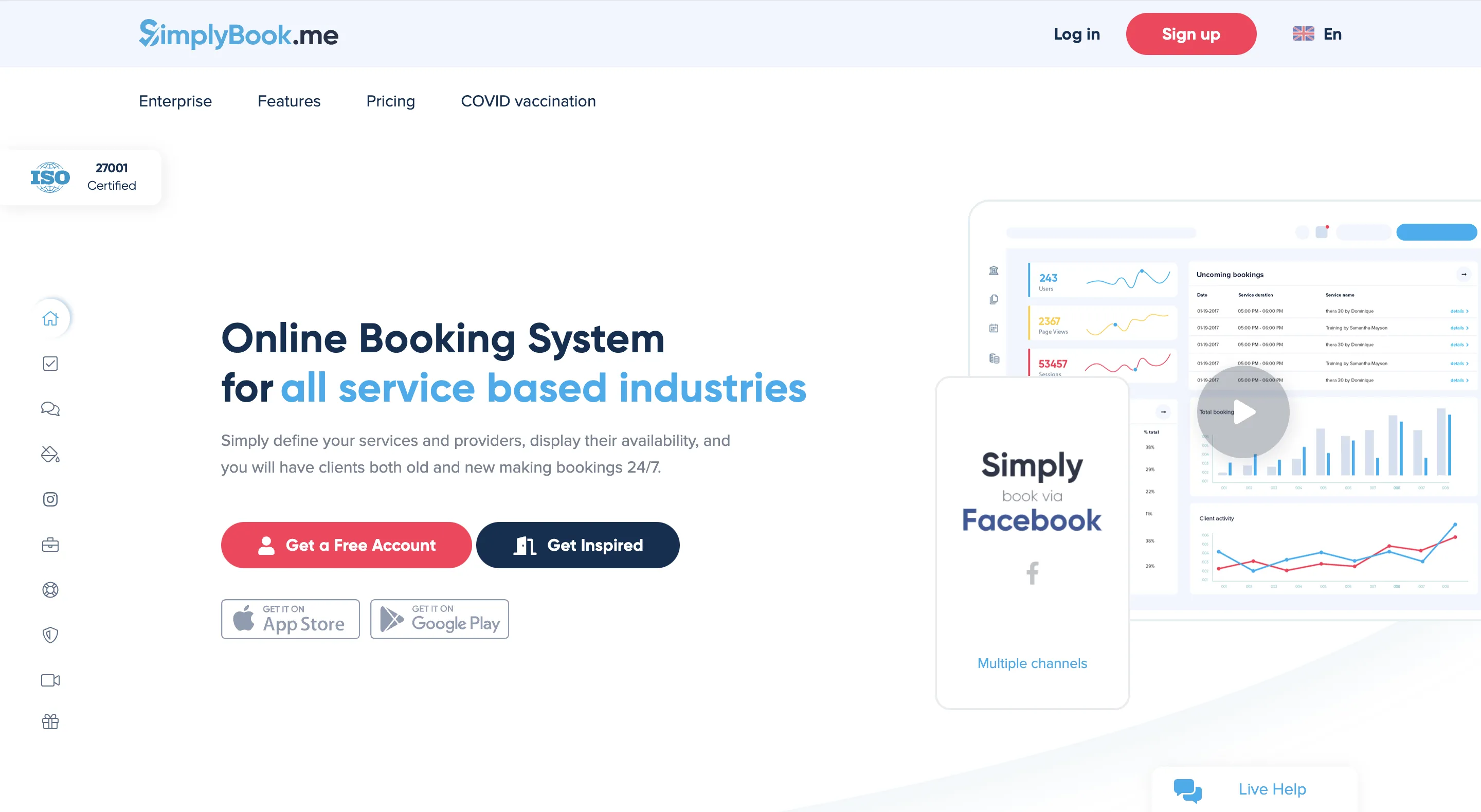Click the Upcoming bookings arrow
Screen dimensions: 1481x812
point(1463,274)
